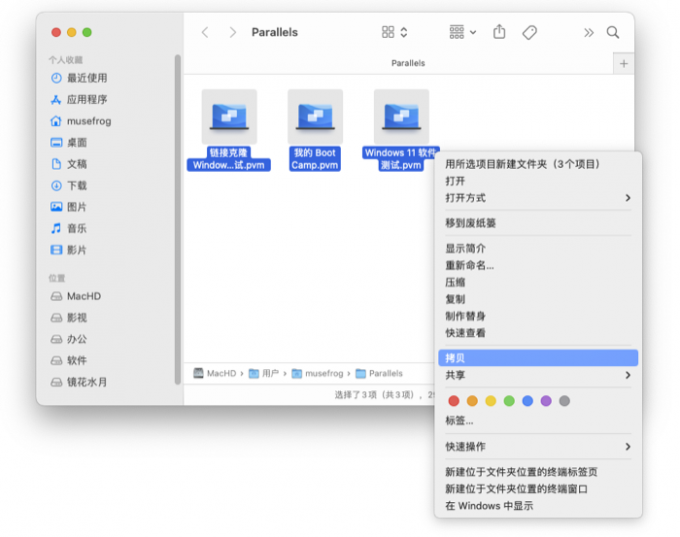Open 下载 in the sidebar
Image resolution: width=680 pixels, height=537 pixels.
[69, 186]
